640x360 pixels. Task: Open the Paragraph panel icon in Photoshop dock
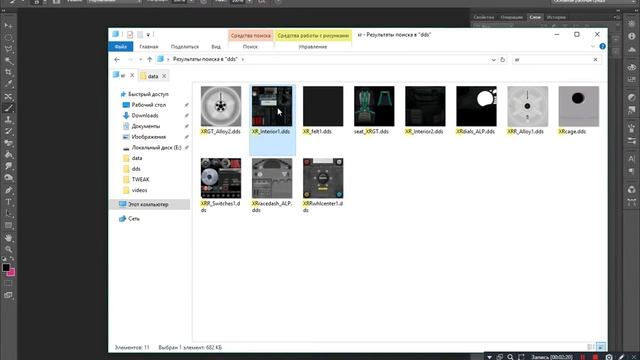point(631,171)
